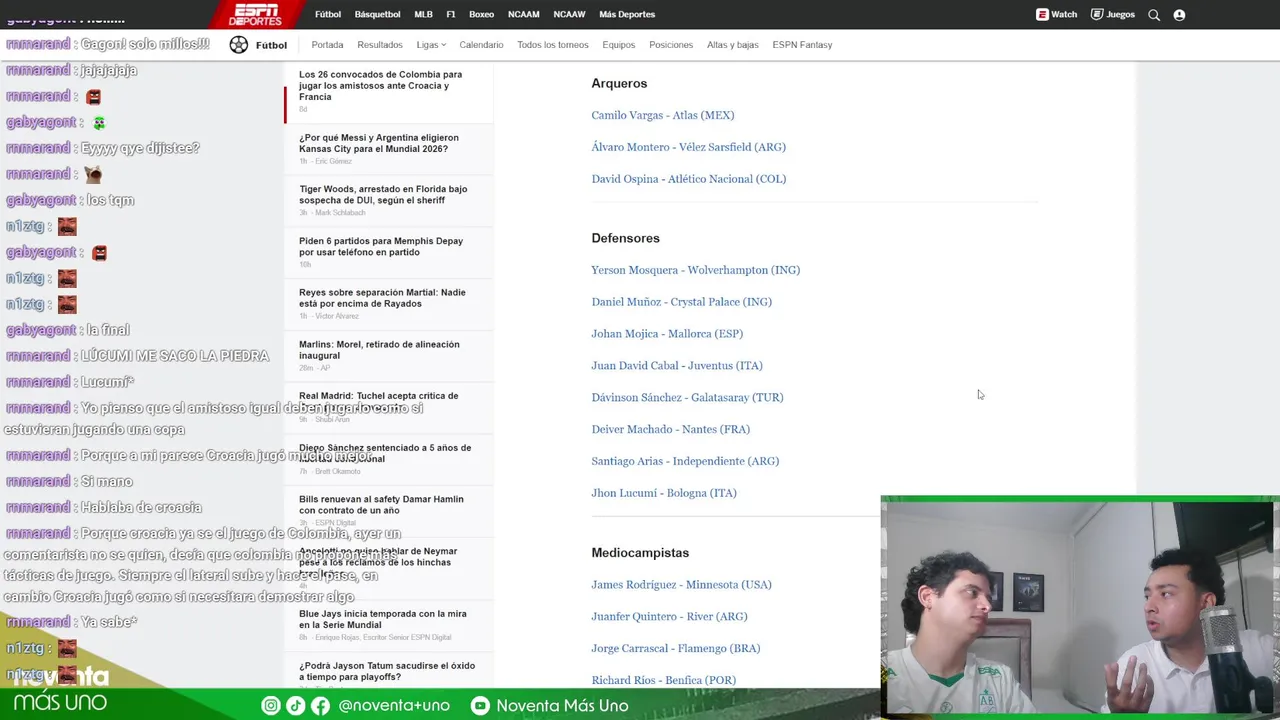The height and width of the screenshot is (720, 1280).
Task: Click Álvaro Montero - Vélez Sarsfield link
Action: (x=688, y=147)
